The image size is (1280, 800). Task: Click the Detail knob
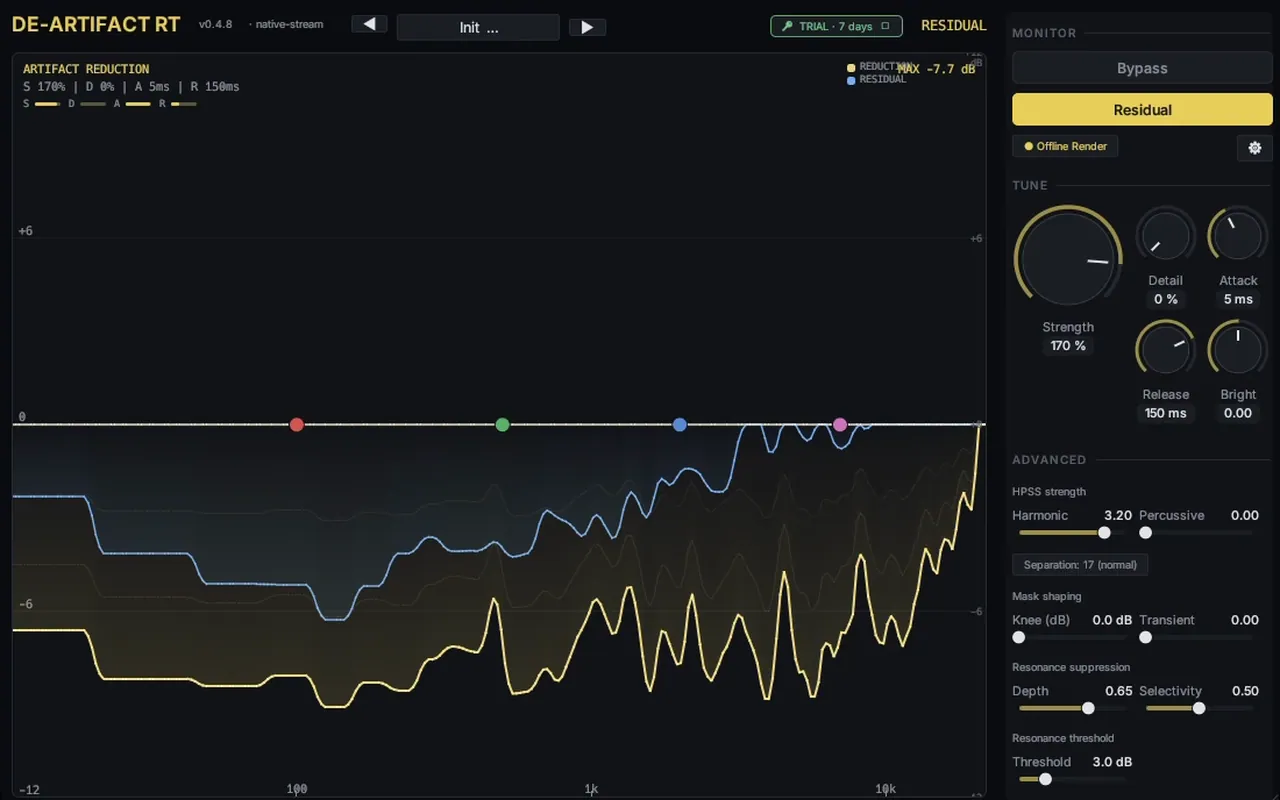pos(1165,237)
